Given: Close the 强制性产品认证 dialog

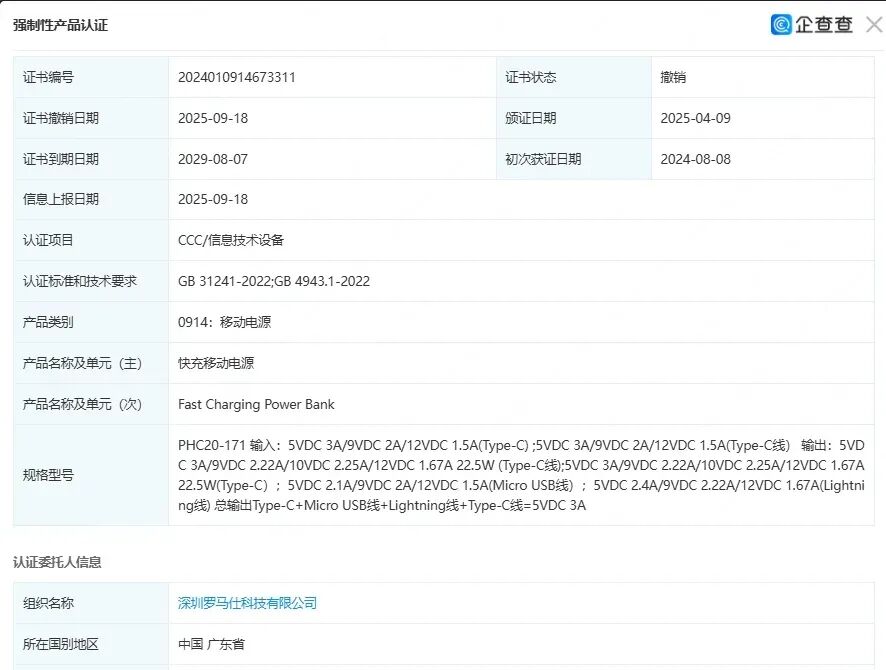Looking at the screenshot, I should [874, 25].
